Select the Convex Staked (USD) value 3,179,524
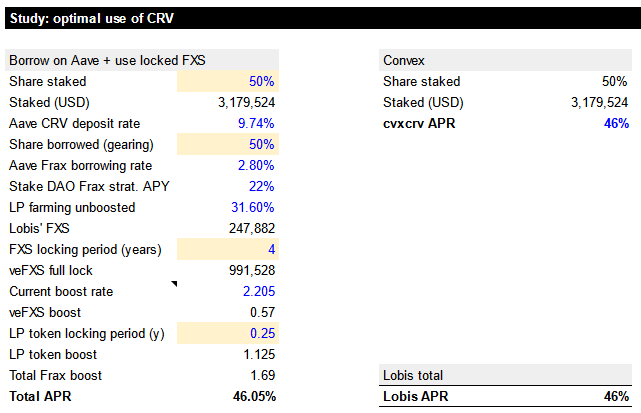Image resolution: width=641 pixels, height=413 pixels. point(599,102)
